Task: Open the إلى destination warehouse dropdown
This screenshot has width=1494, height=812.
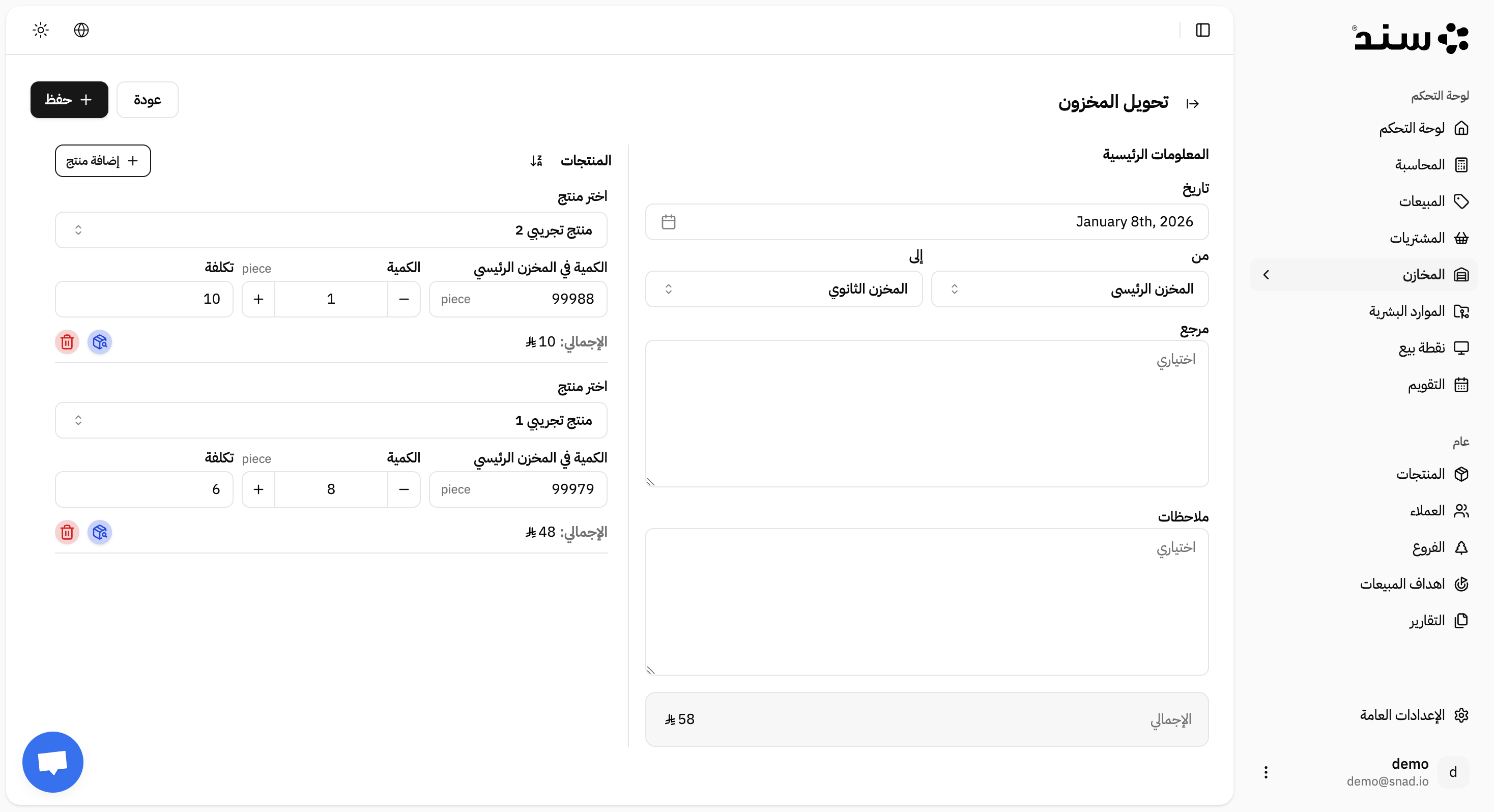Action: click(784, 289)
